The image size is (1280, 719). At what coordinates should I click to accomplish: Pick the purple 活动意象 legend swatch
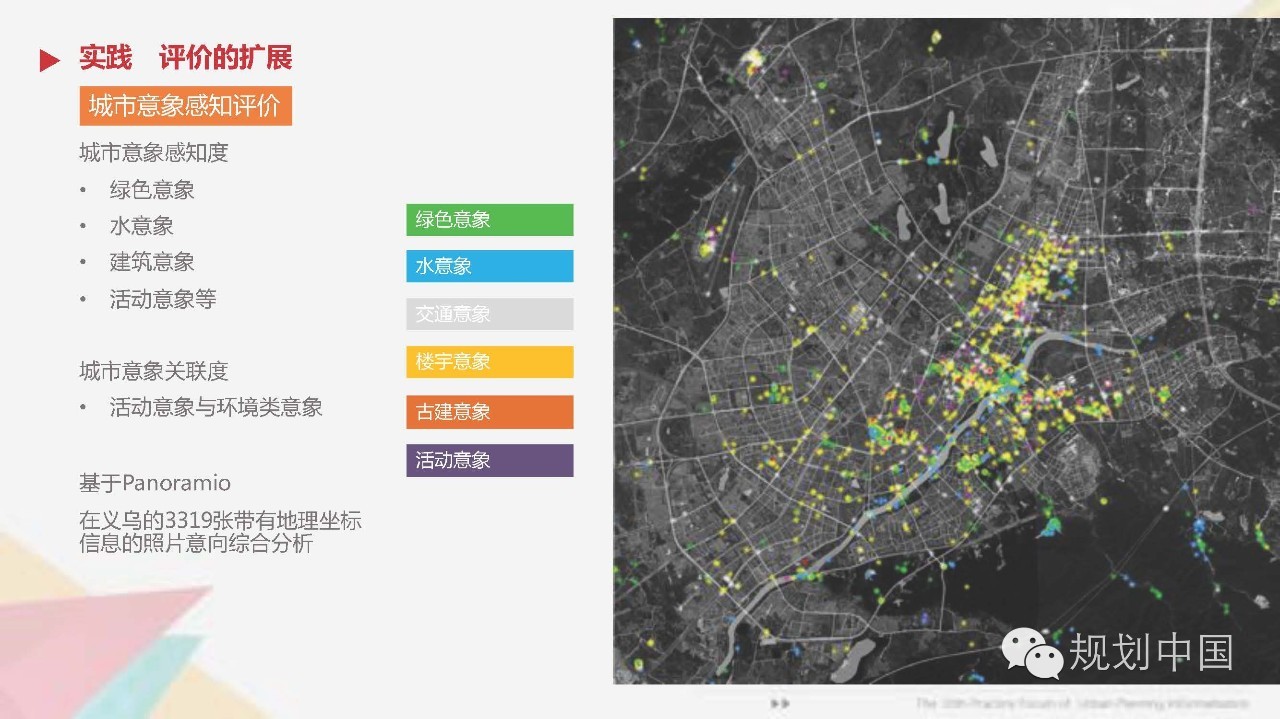point(490,460)
